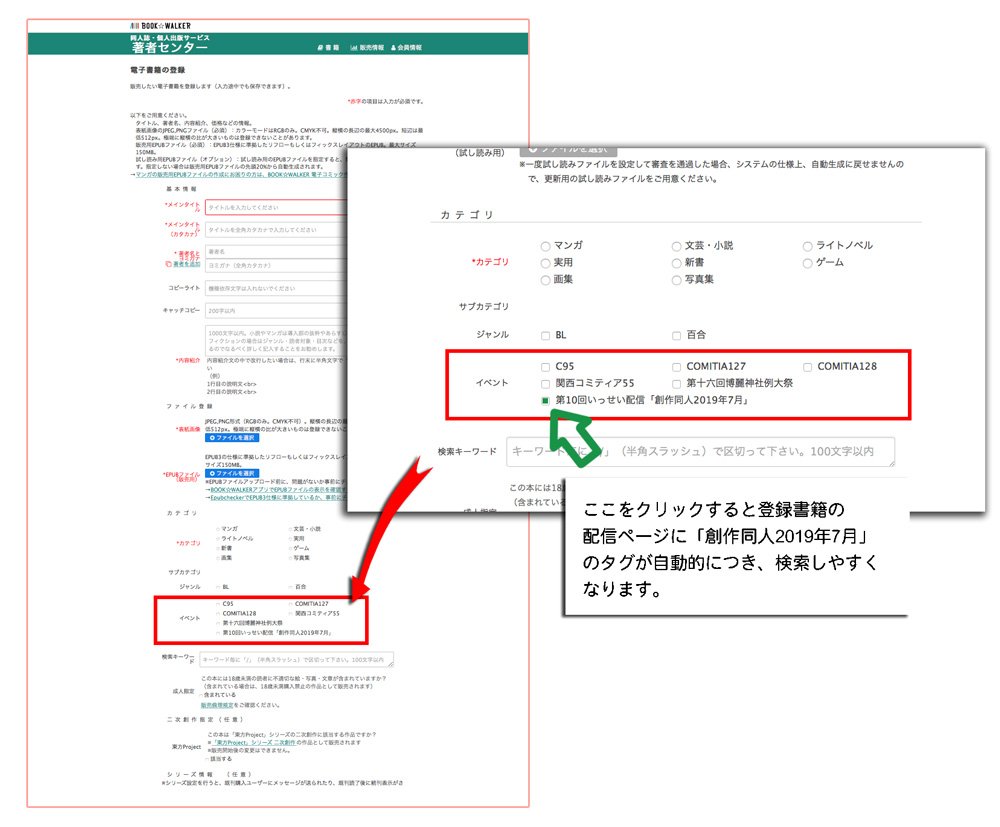This screenshot has width=1000, height=827.
Task: Open the 東方Project シリーズ 二次創作 link
Action: (x=254, y=743)
